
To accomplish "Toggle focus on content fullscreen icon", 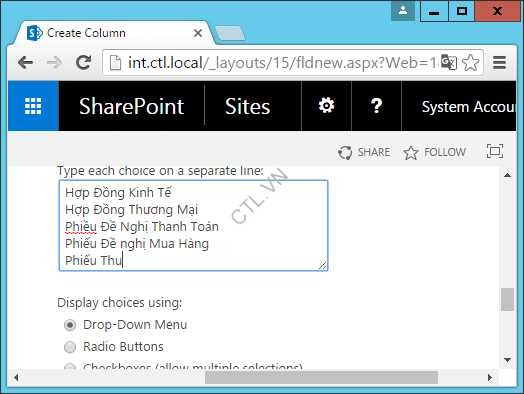I will point(495,151).
